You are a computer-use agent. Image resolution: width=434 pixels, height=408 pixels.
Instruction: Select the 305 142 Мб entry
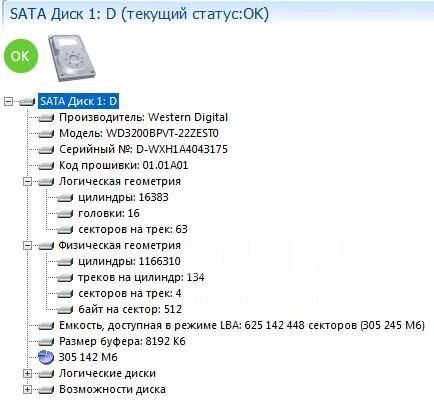pyautogui.click(x=88, y=357)
